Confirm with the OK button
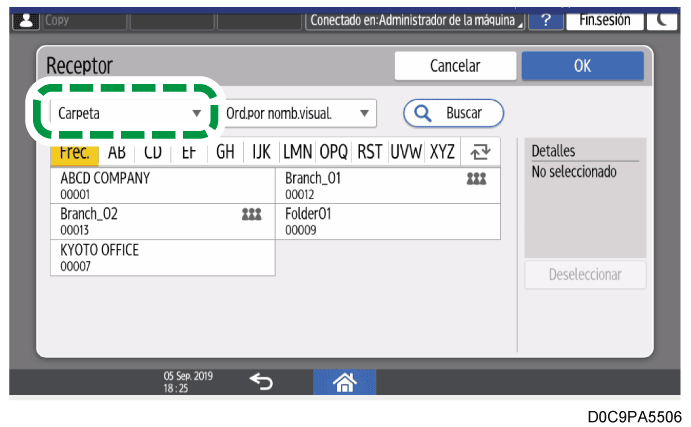The height and width of the screenshot is (427, 691). click(x=582, y=66)
